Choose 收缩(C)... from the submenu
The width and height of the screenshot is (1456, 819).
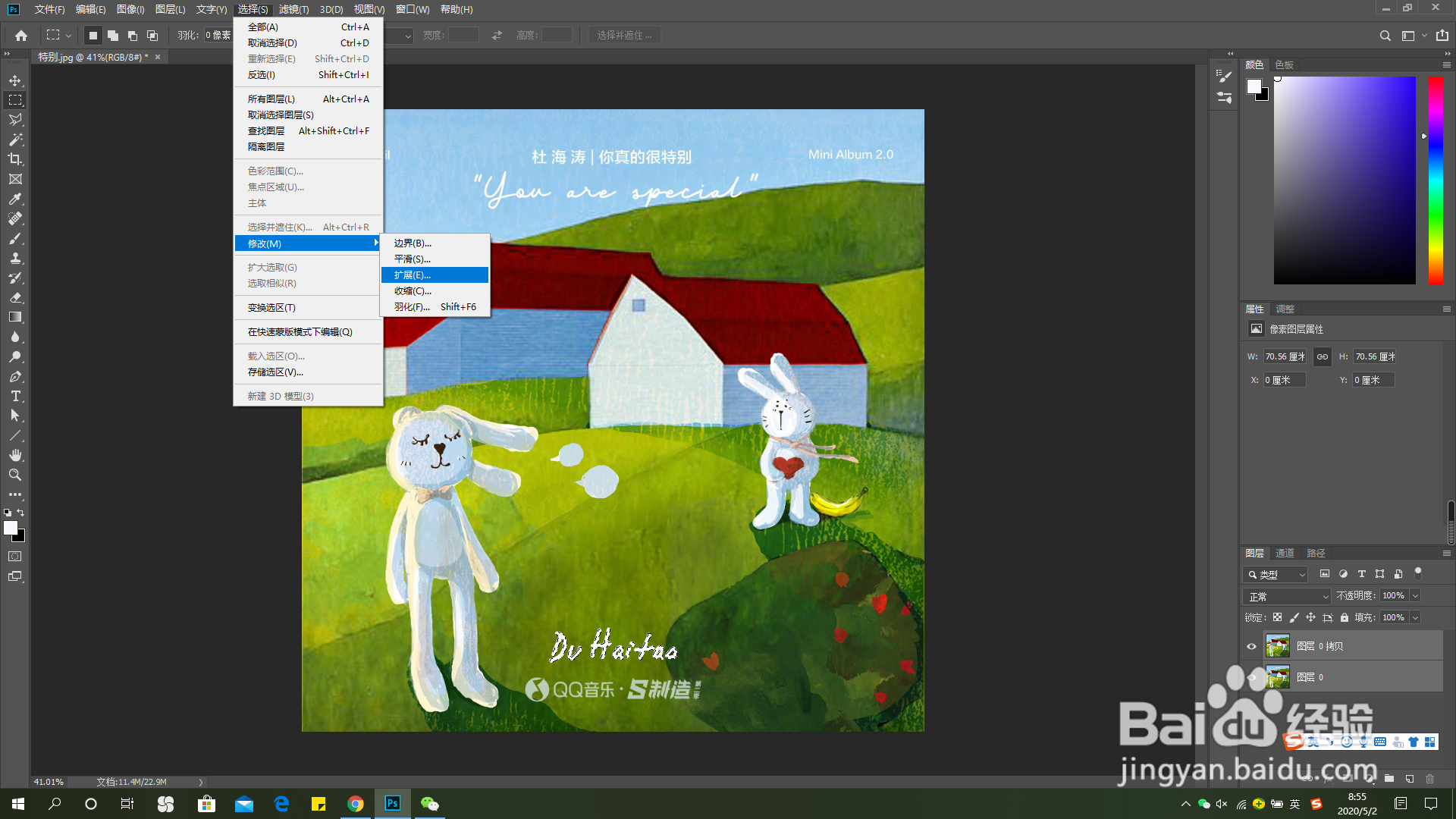click(x=435, y=291)
